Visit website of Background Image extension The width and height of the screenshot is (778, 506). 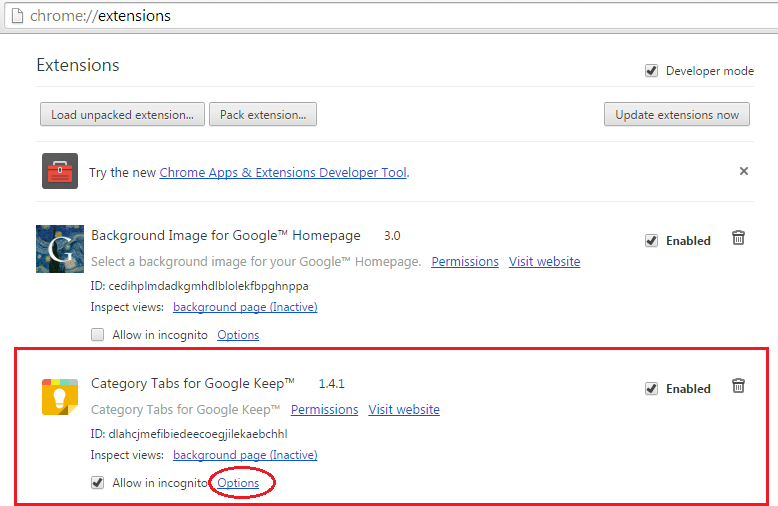click(544, 261)
